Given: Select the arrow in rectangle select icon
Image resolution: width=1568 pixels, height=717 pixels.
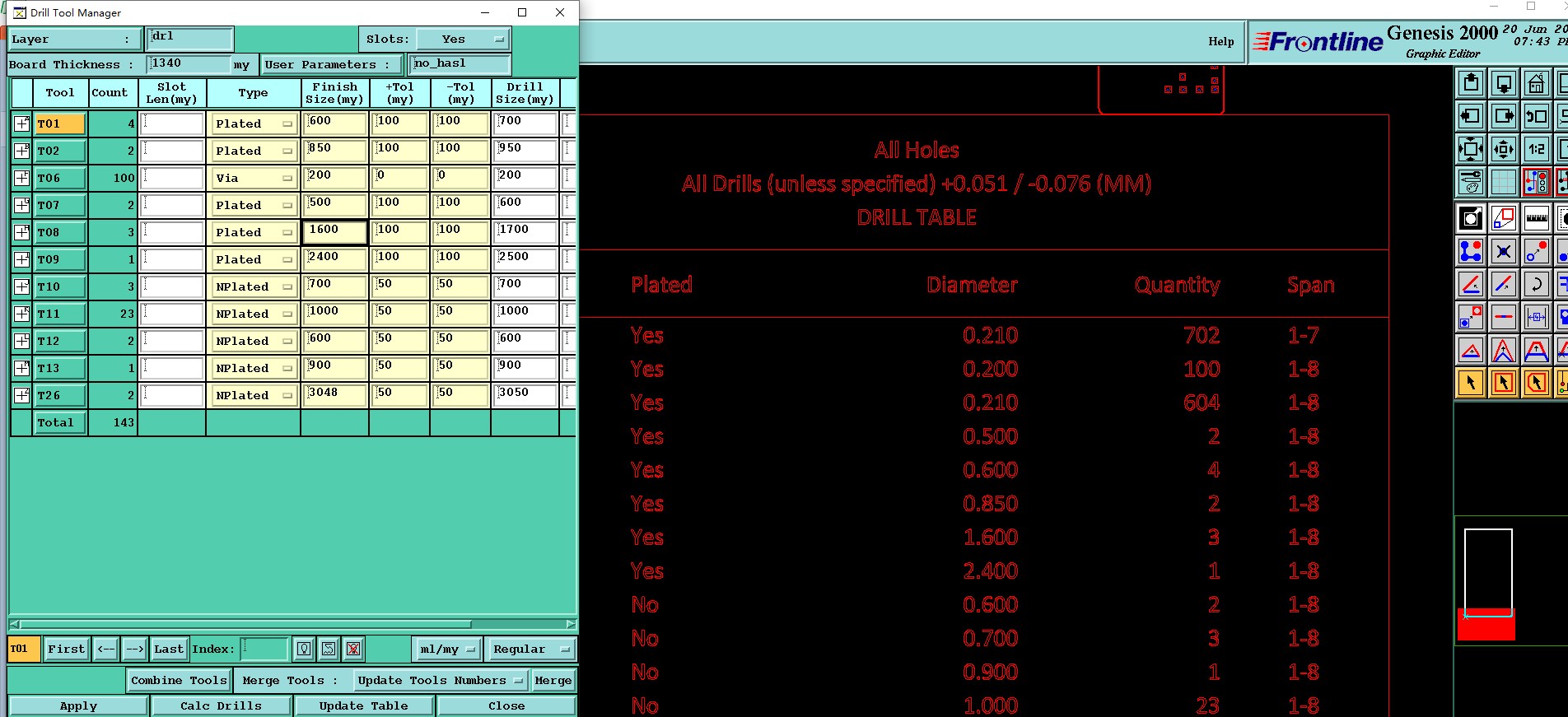Looking at the screenshot, I should 1504,383.
